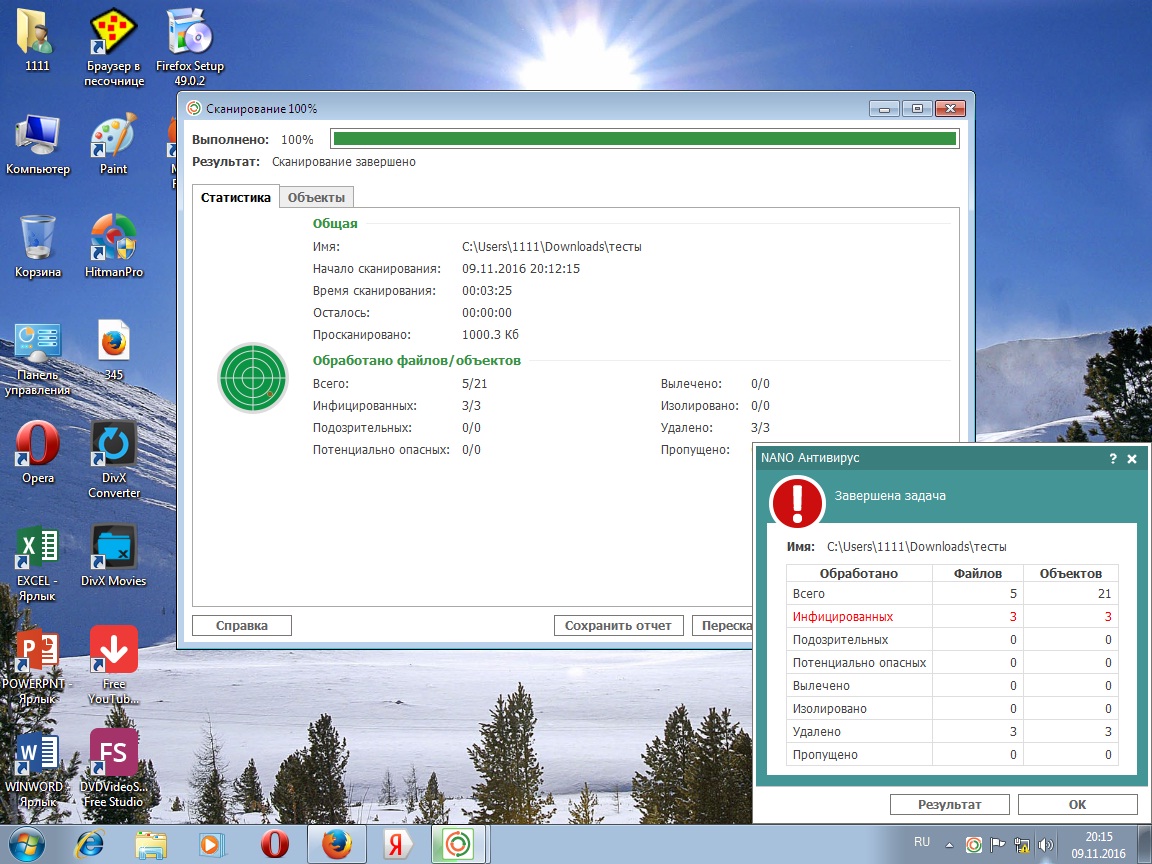Click the green scan progress bar
Viewport: 1152px width, 864px height.
(x=644, y=139)
